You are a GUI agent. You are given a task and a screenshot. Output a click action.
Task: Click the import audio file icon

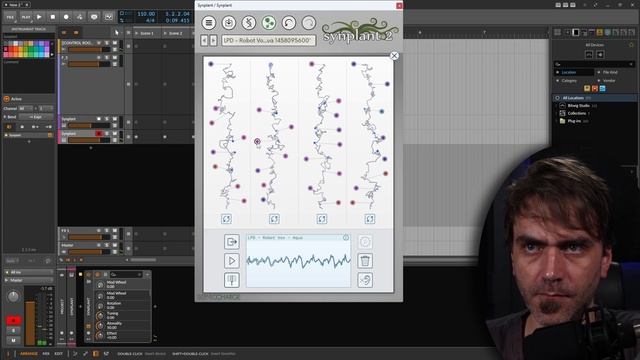click(231, 242)
